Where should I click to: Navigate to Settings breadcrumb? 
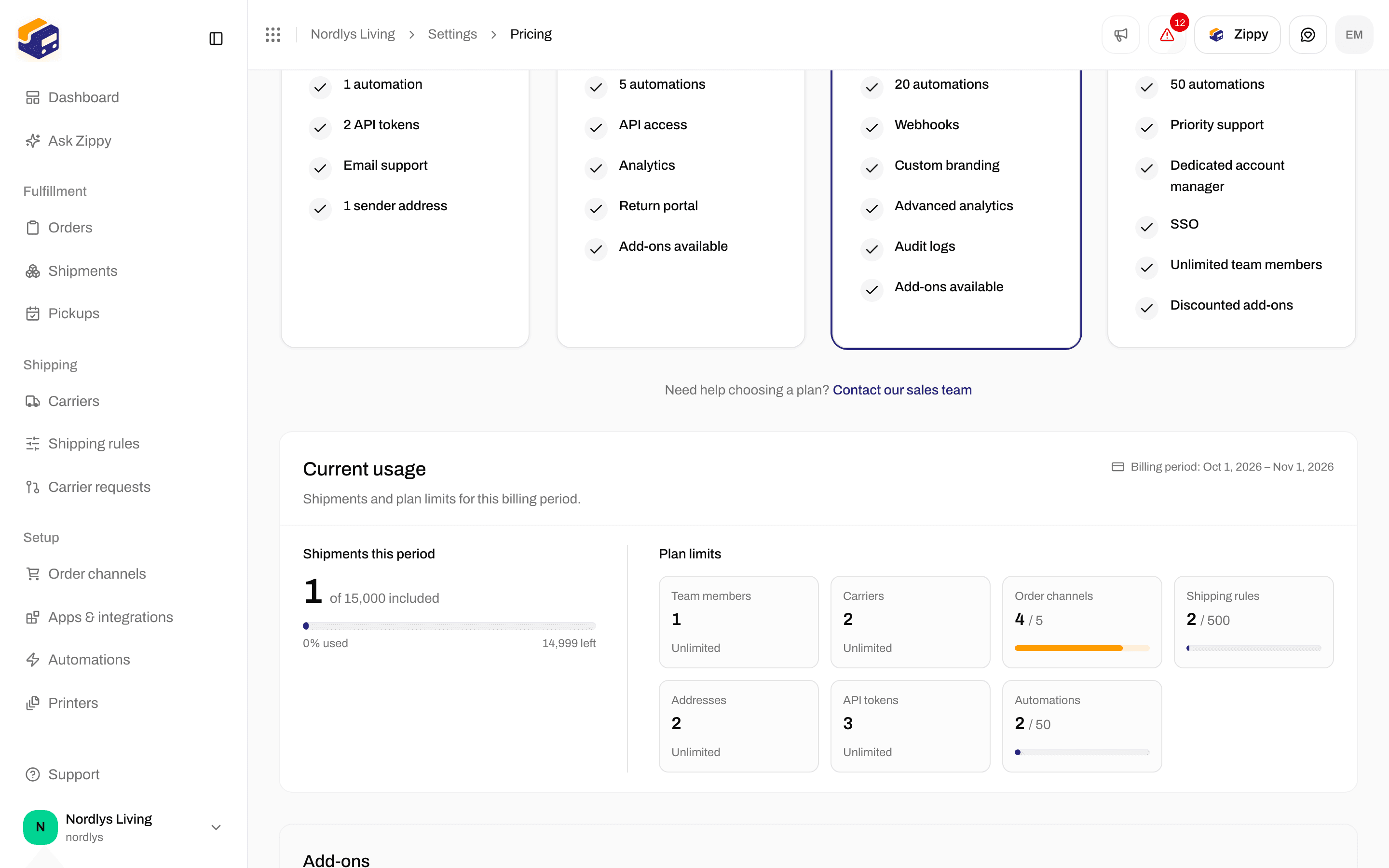(x=452, y=34)
